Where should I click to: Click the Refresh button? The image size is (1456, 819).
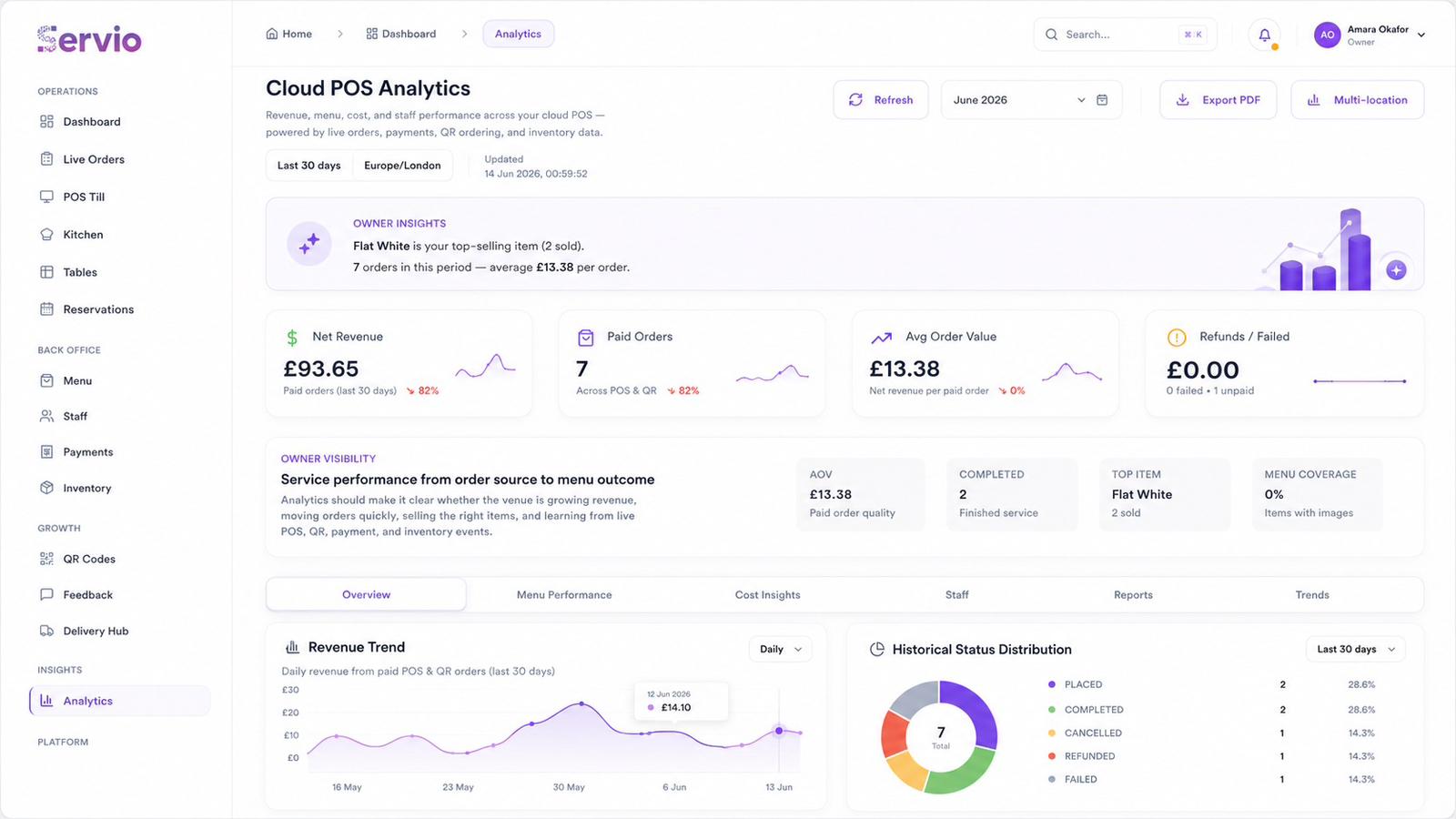(x=881, y=100)
